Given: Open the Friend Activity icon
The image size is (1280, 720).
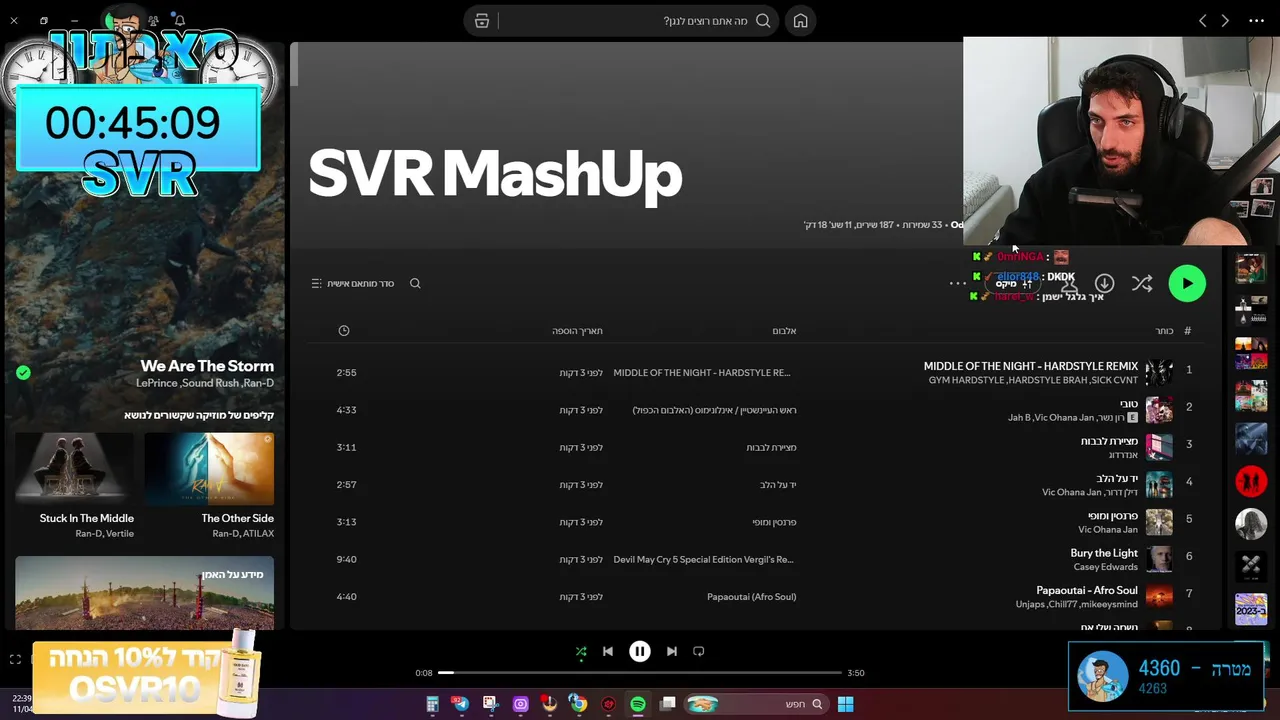Looking at the screenshot, I should (153, 20).
